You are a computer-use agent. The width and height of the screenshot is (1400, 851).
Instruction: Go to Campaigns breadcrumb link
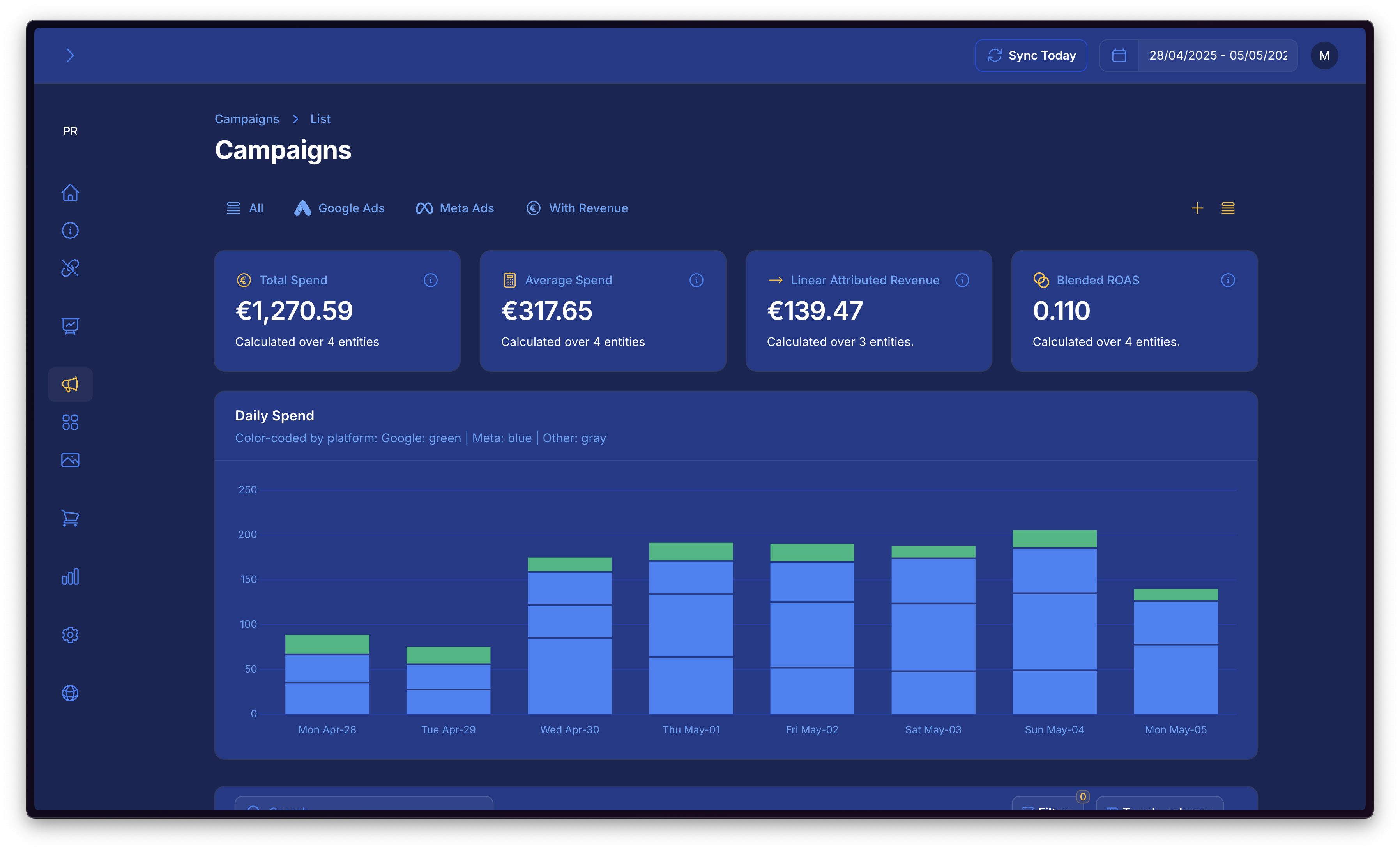pos(247,119)
